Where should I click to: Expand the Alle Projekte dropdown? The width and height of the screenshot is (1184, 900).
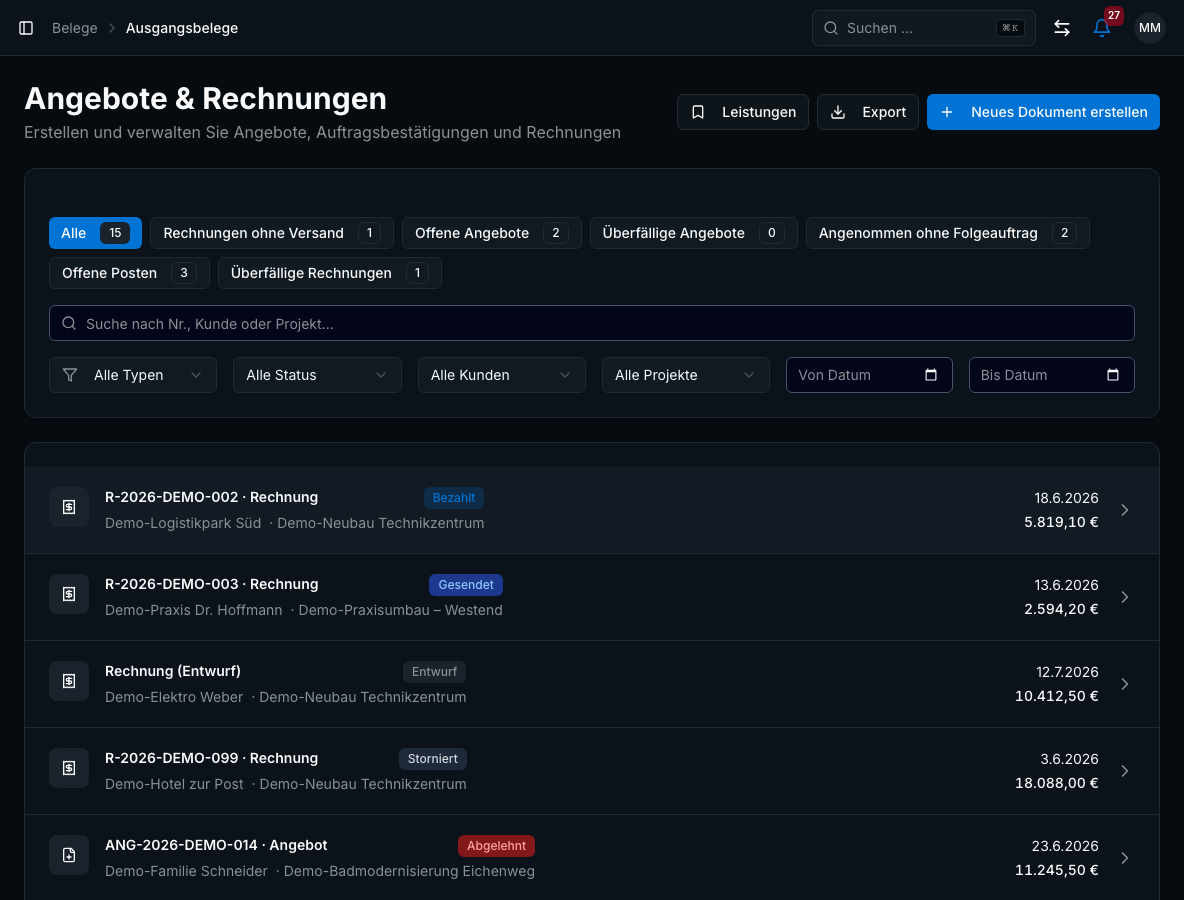(686, 375)
